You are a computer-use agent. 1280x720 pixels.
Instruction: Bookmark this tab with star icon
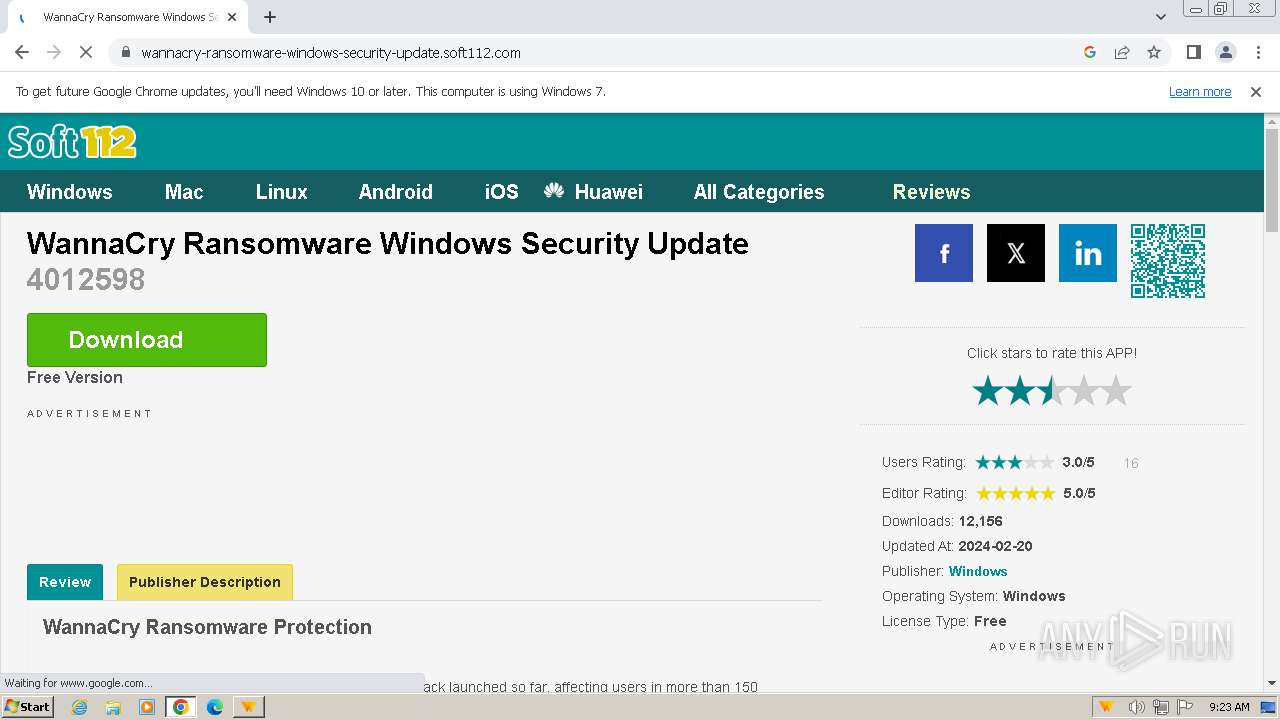[1154, 52]
